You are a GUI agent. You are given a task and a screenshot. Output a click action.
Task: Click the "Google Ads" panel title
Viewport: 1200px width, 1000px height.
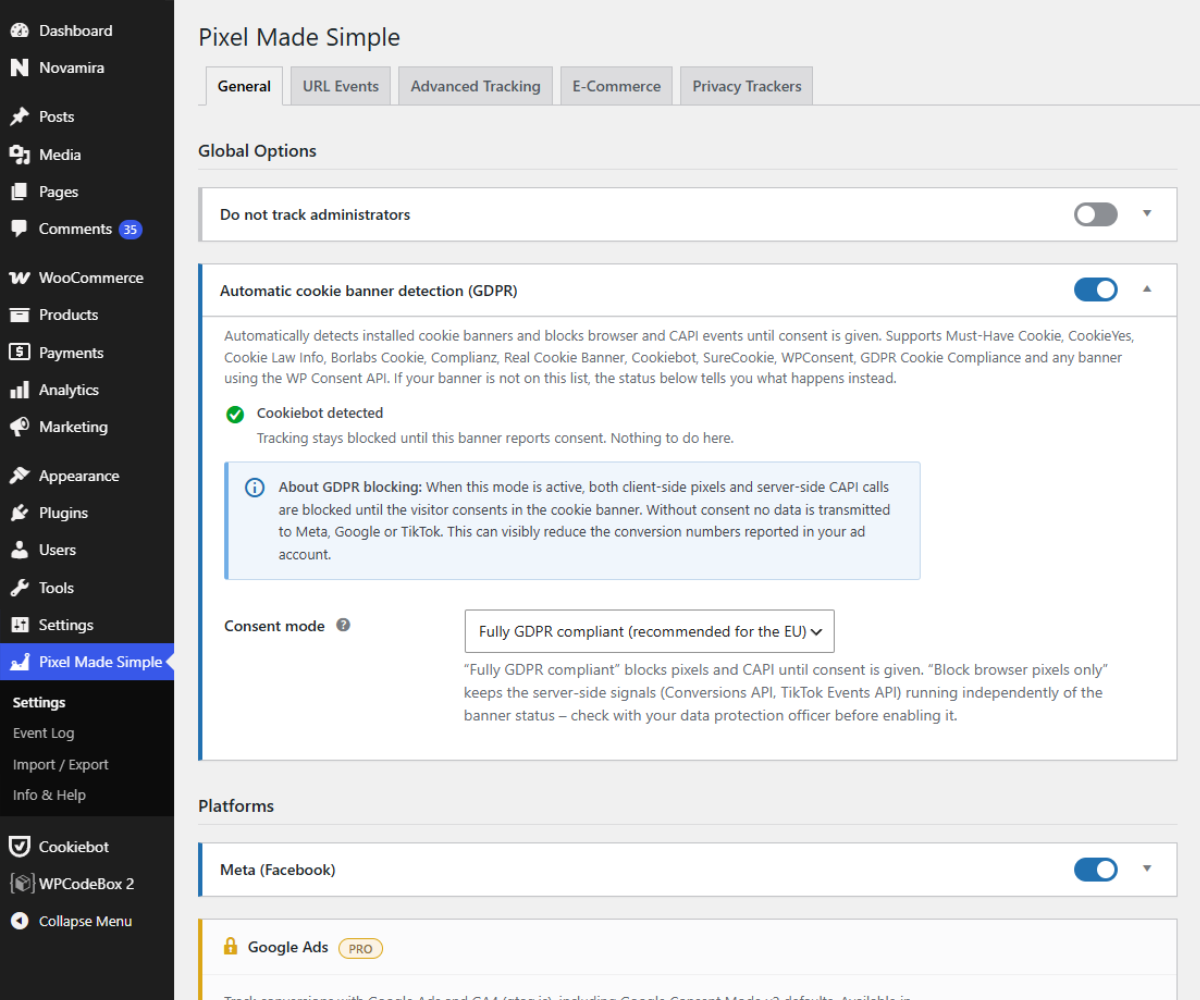coord(288,947)
